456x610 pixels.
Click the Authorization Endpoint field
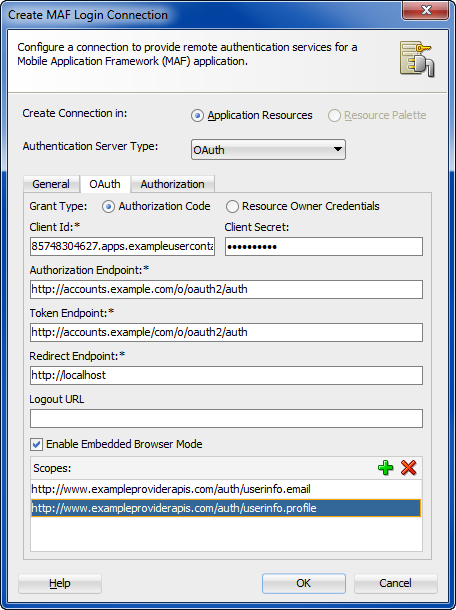coord(226,289)
